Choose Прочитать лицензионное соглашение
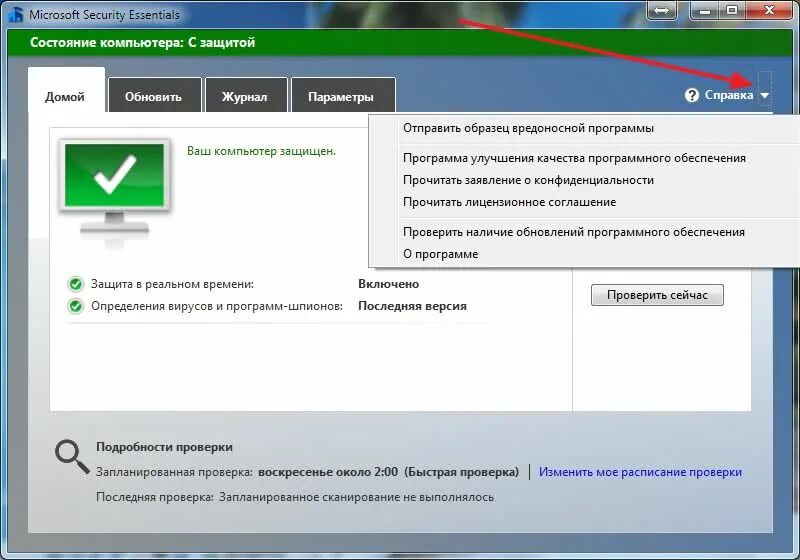 584,202
